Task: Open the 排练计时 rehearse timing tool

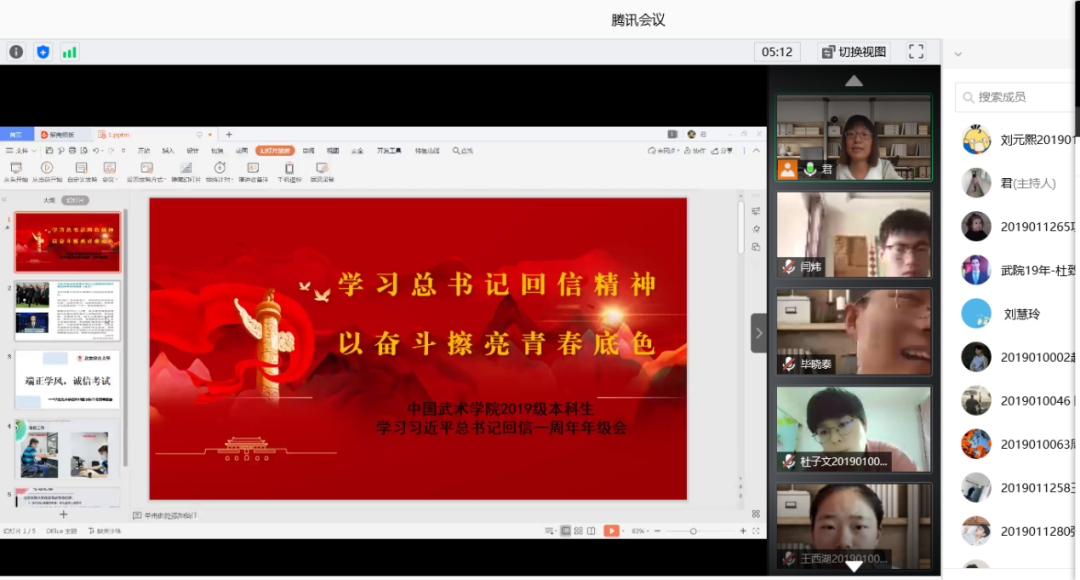Action: tap(220, 168)
